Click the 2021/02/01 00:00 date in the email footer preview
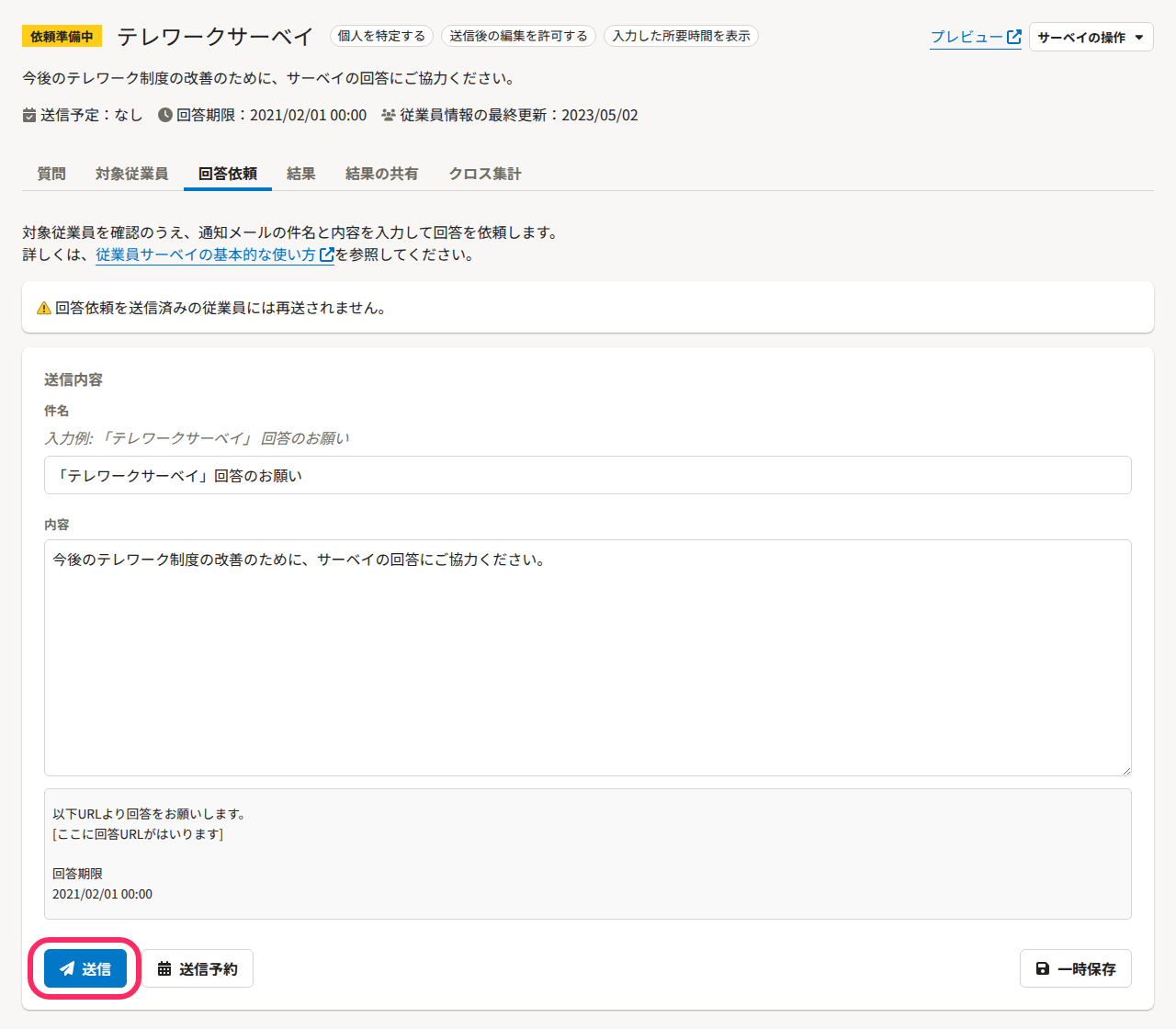1176x1029 pixels. [102, 894]
